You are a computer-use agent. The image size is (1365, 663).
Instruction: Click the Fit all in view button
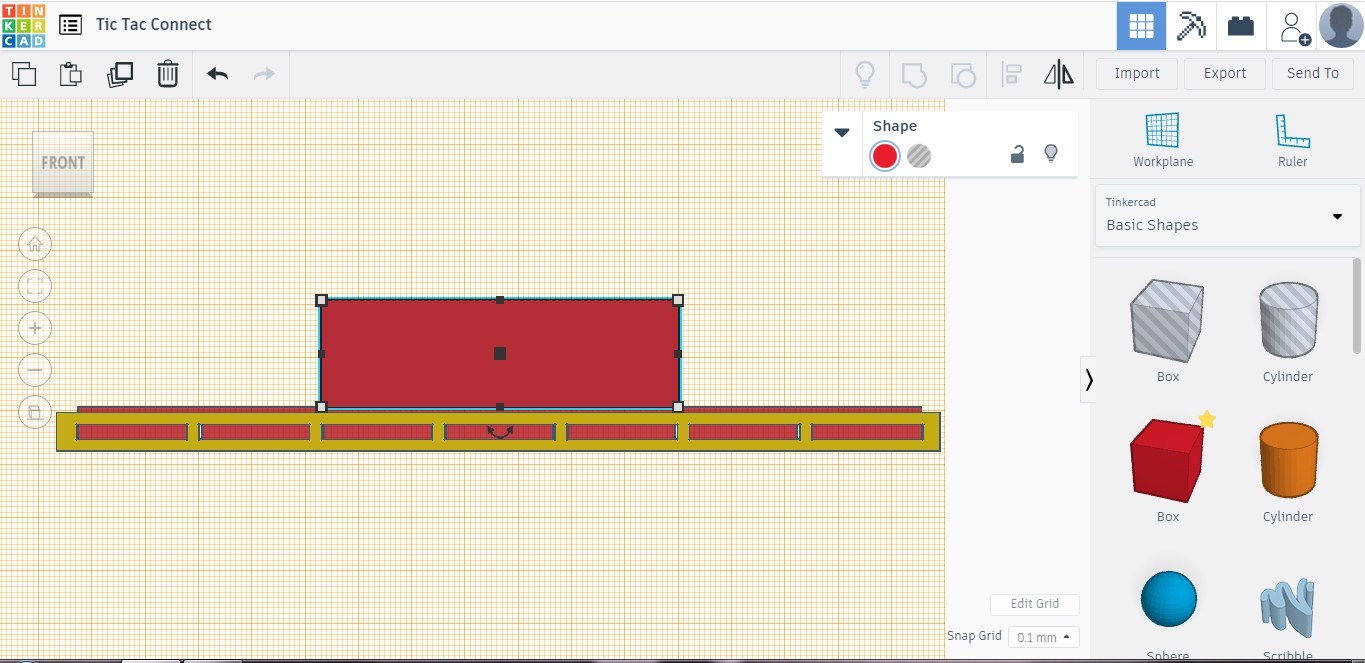[35, 286]
